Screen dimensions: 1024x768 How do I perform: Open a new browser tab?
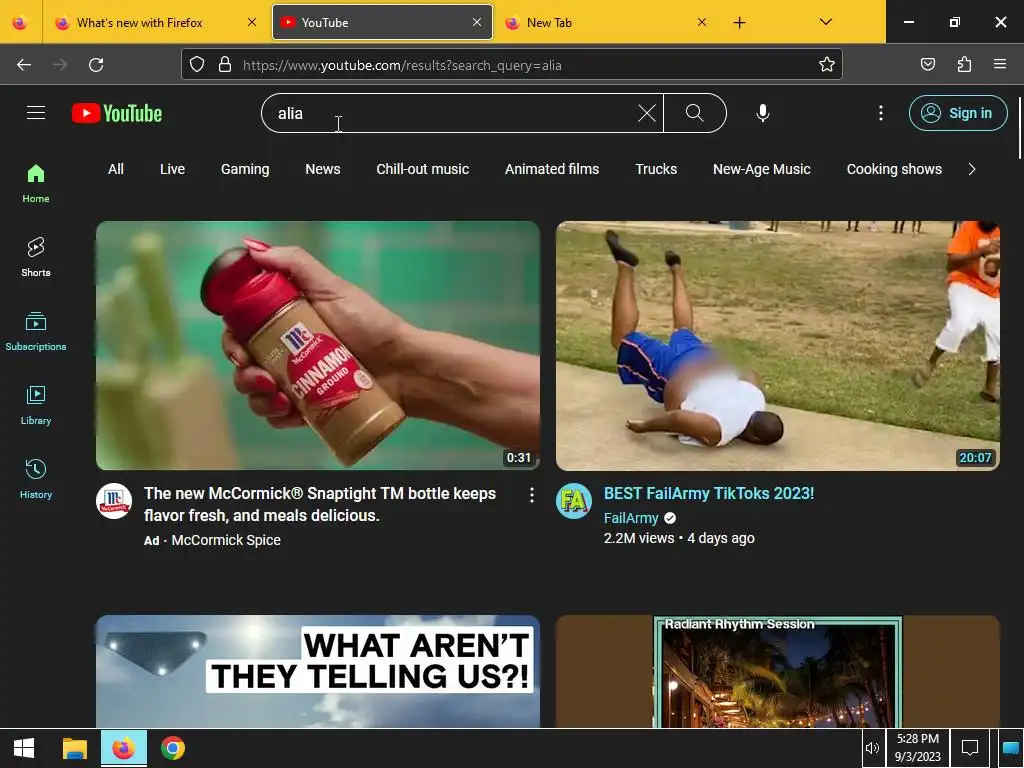(x=739, y=23)
